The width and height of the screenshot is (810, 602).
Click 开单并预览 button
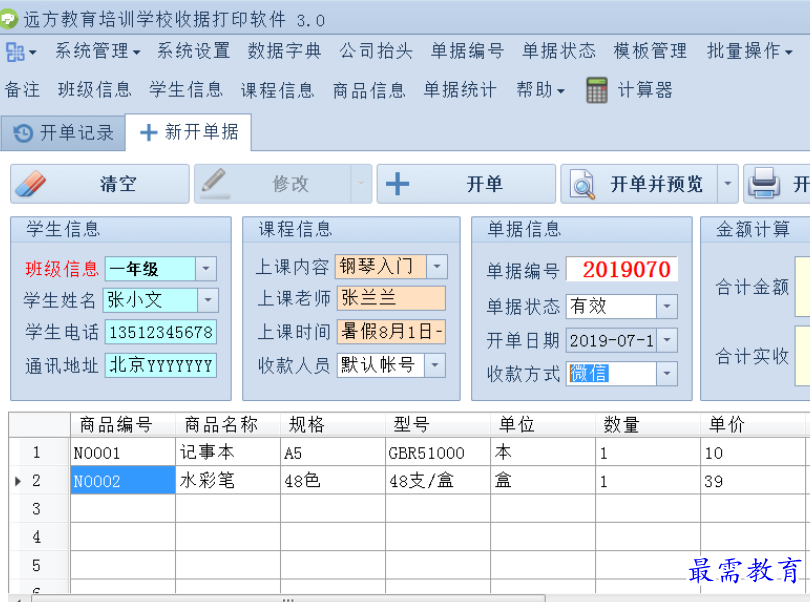[x=639, y=184]
